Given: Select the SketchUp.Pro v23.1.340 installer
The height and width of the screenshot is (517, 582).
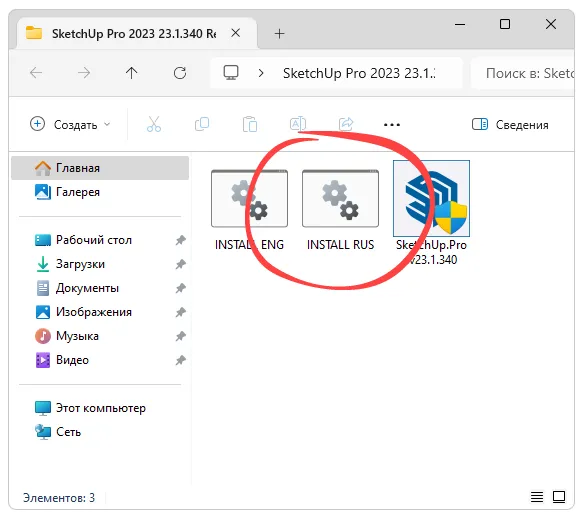Looking at the screenshot, I should [431, 213].
